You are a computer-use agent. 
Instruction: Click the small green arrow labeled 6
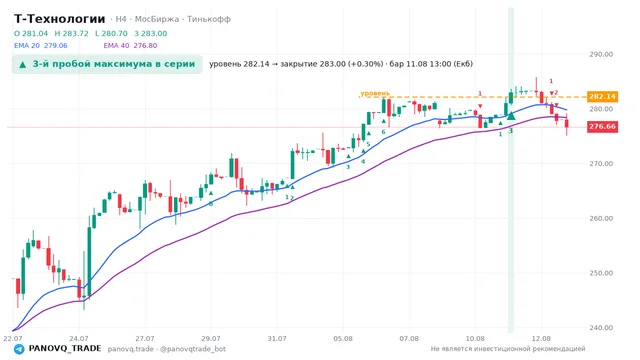tap(384, 121)
